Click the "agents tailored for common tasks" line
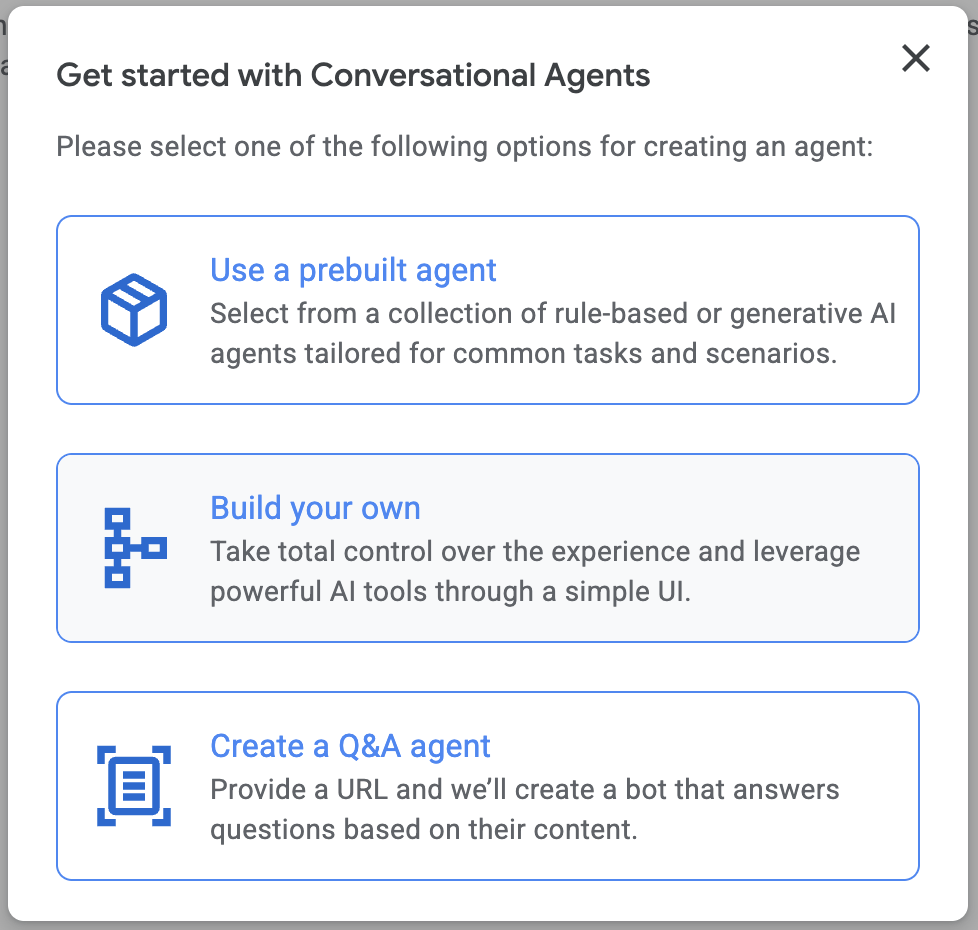The height and width of the screenshot is (930, 978). point(522,354)
